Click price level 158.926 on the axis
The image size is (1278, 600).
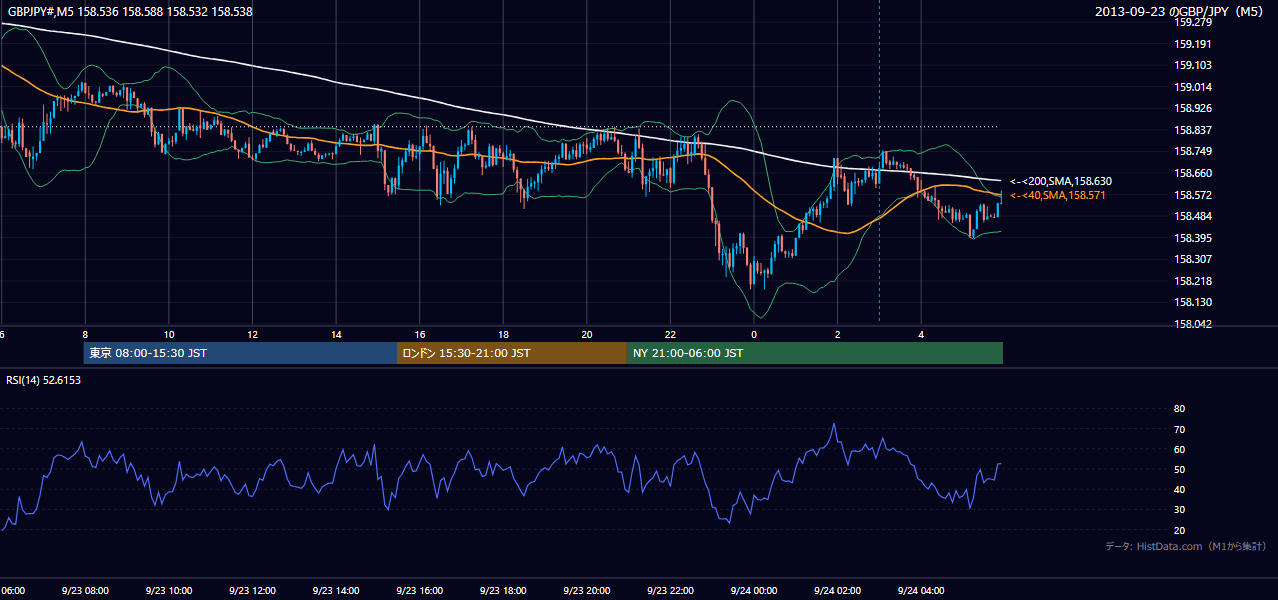(x=1193, y=108)
